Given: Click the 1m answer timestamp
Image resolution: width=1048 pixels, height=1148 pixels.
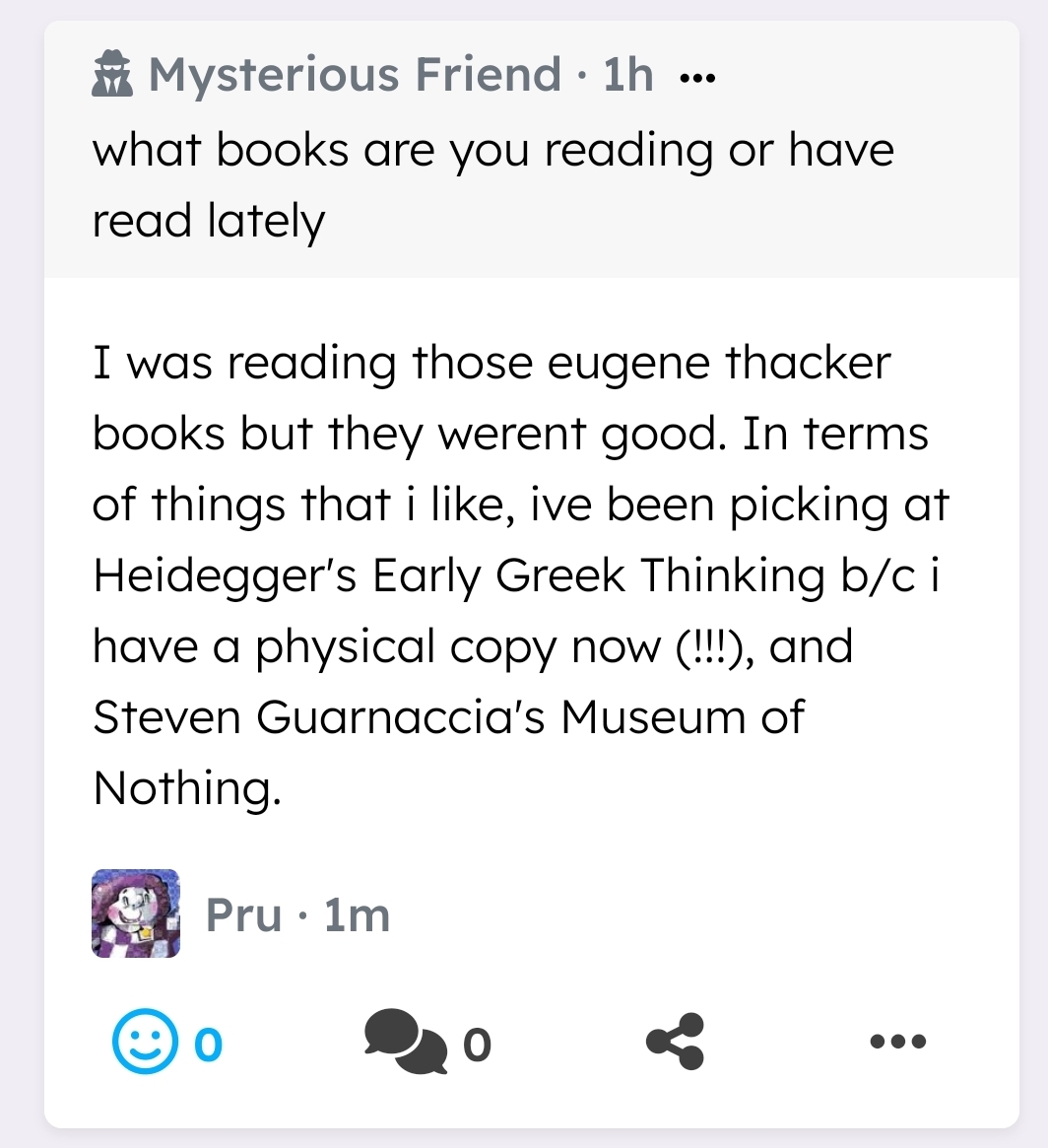Looking at the screenshot, I should pos(357,914).
